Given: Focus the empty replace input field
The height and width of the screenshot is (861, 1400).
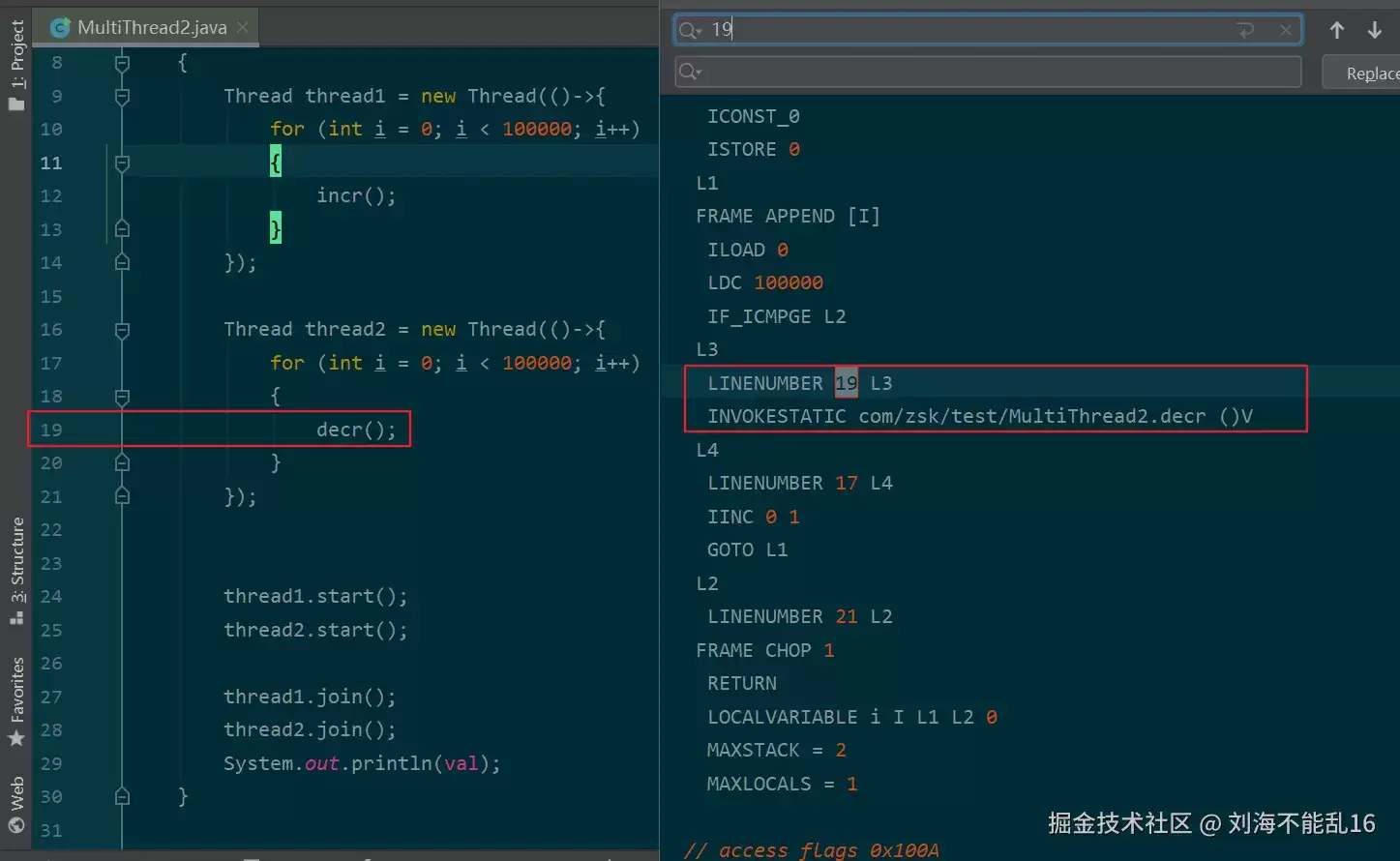Looking at the screenshot, I should [x=988, y=72].
